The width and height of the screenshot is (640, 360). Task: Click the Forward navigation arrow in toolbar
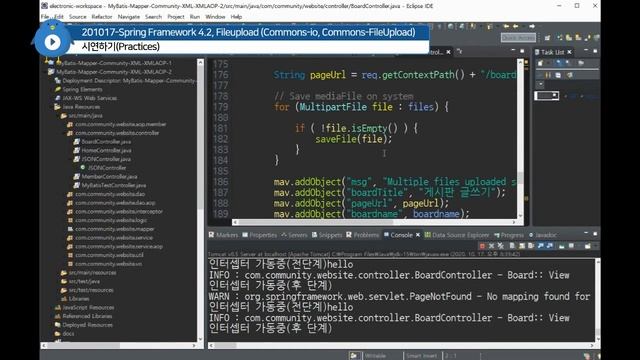point(531,26)
